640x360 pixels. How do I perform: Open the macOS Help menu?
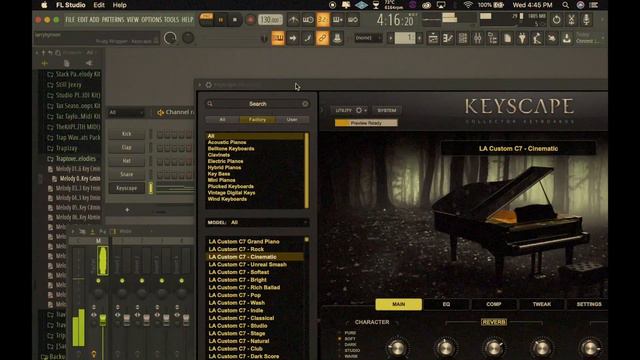[x=119, y=5]
